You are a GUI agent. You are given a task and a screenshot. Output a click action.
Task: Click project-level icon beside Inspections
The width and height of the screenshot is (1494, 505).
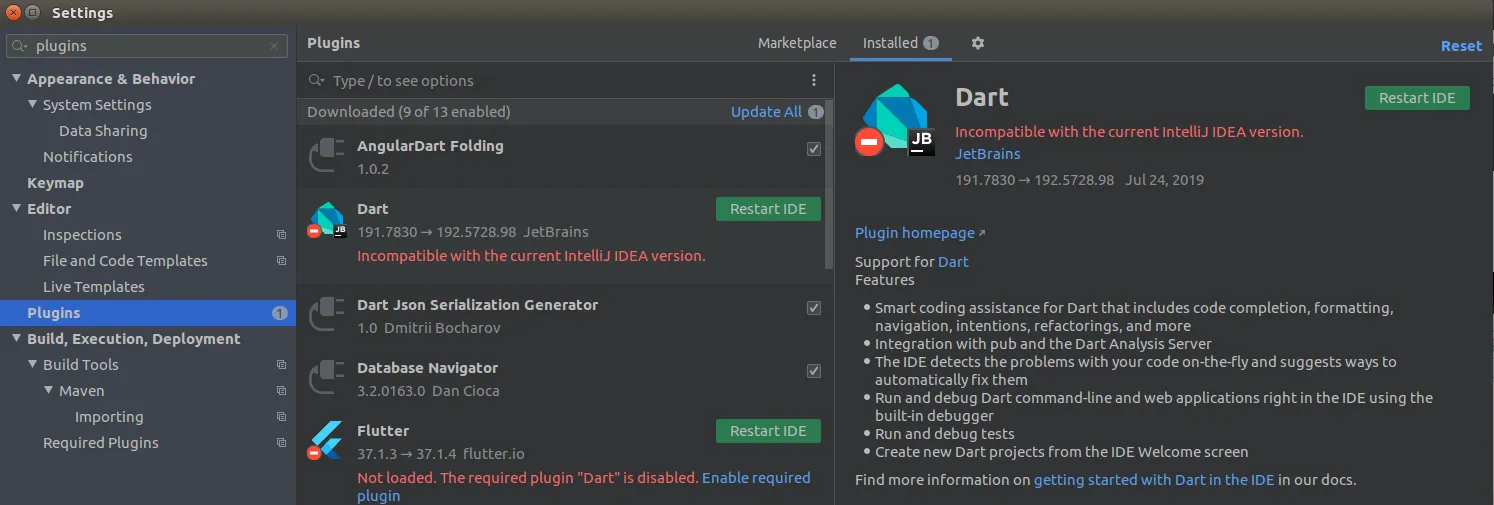coord(281,235)
